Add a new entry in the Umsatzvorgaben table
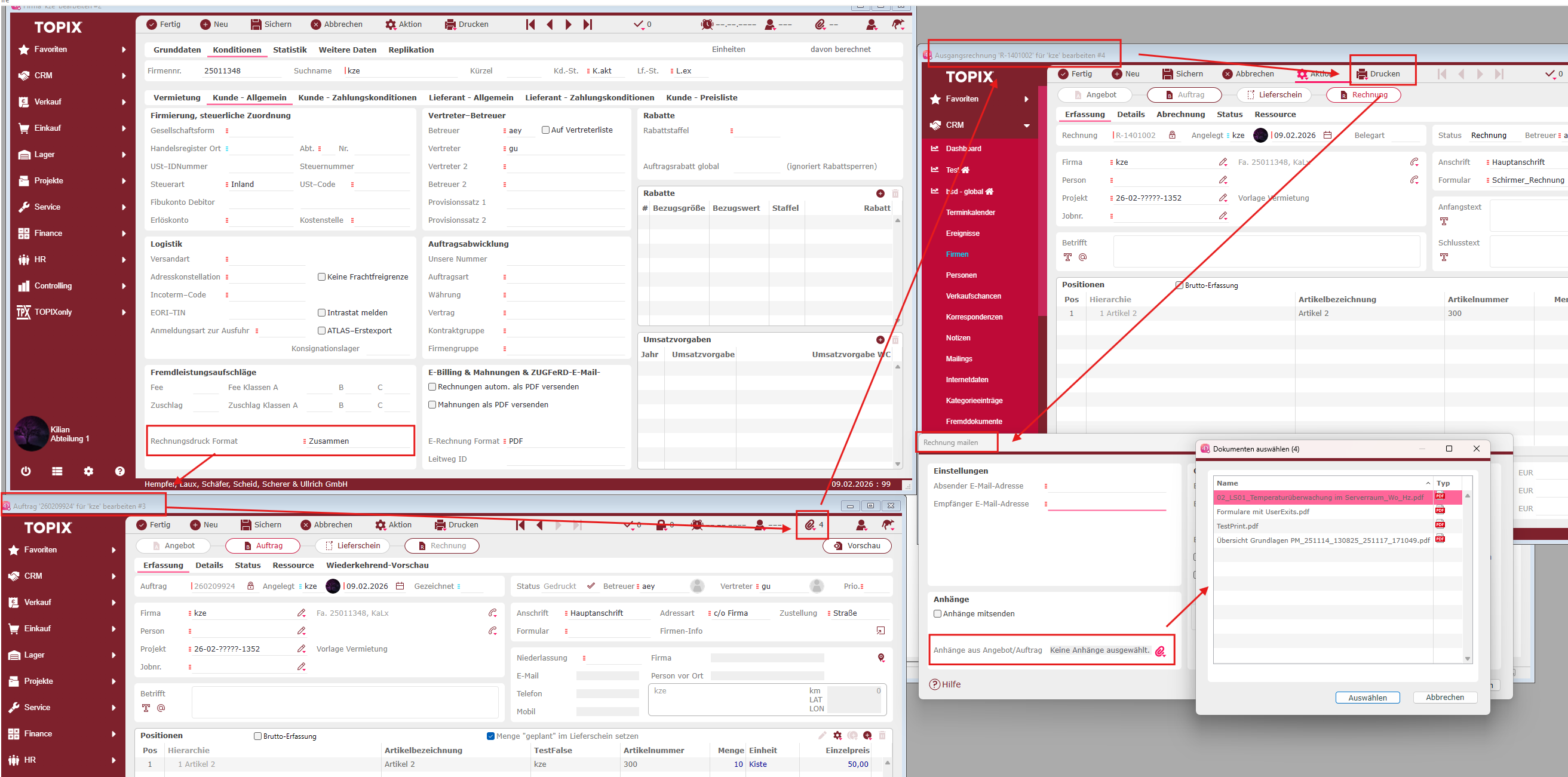This screenshot has height=777, width=1568. pos(880,339)
